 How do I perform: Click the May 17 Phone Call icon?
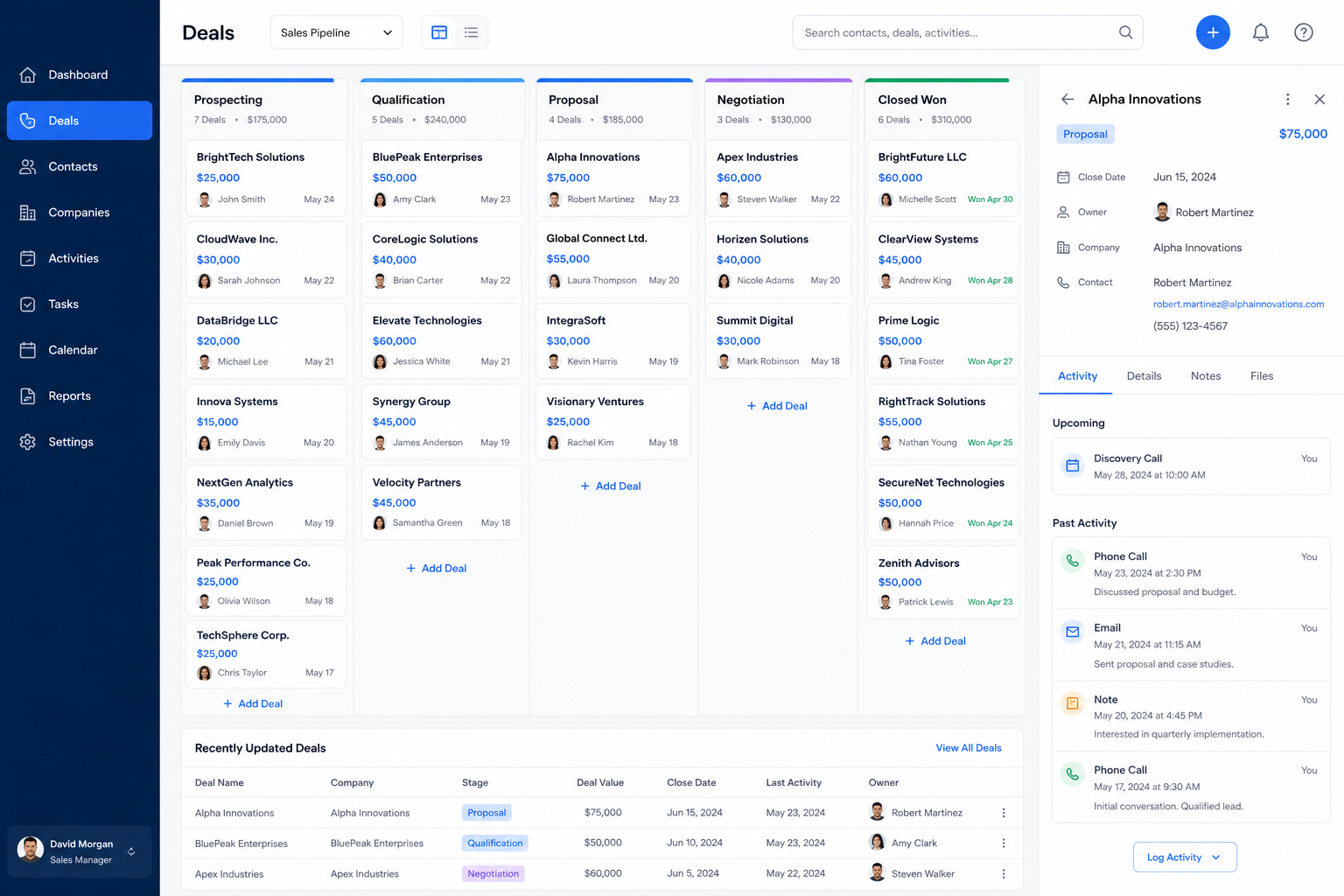1073,774
